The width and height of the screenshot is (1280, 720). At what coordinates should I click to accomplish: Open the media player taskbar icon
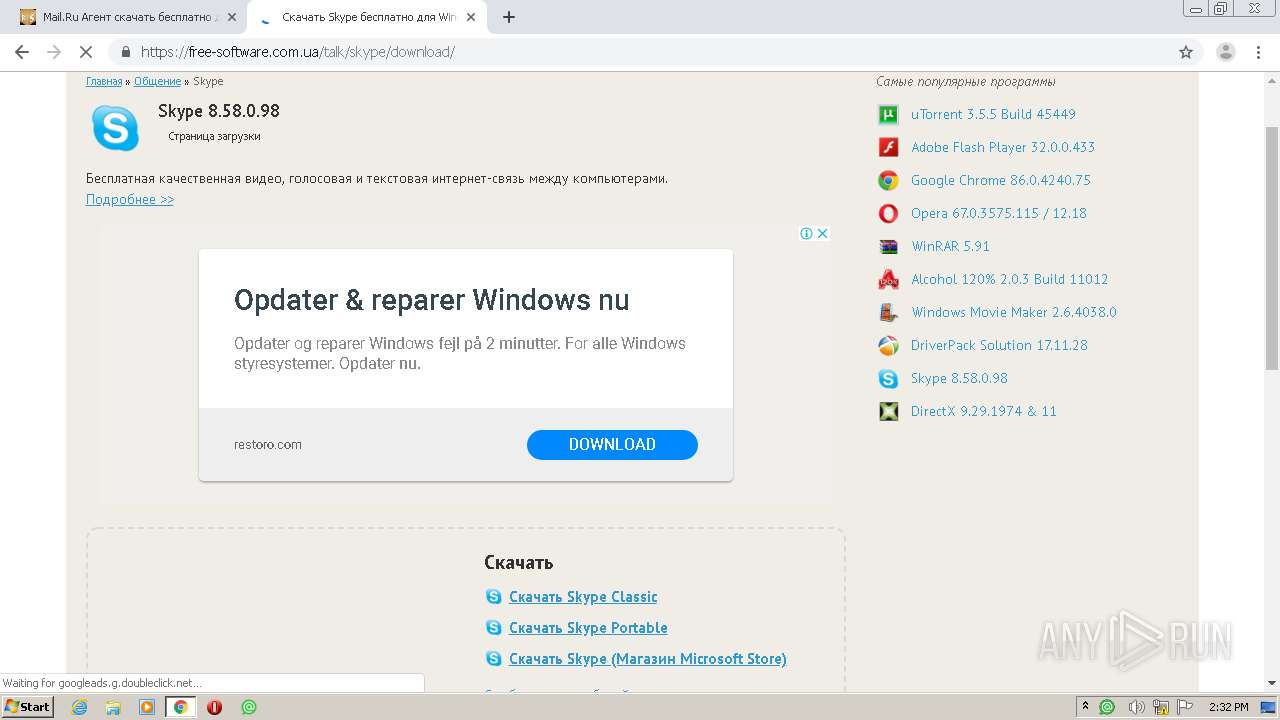tap(147, 707)
